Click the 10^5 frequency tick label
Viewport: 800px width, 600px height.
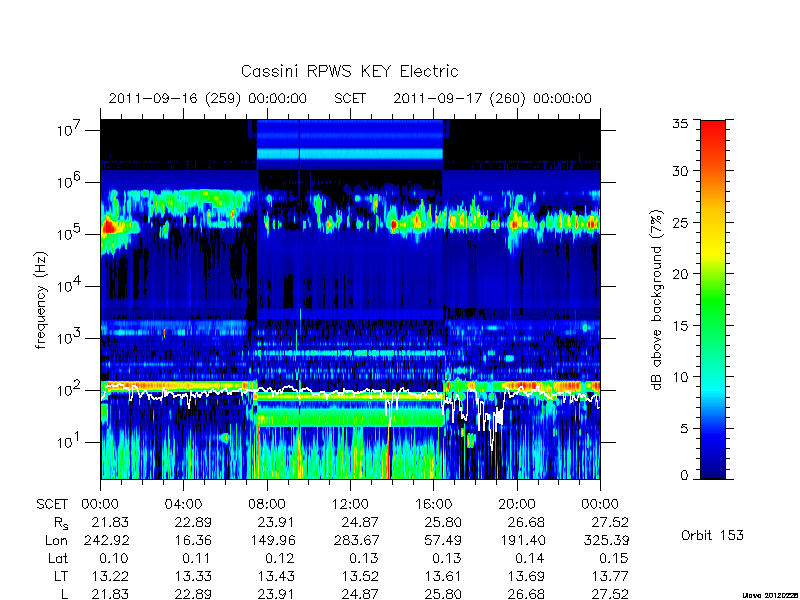click(71, 233)
